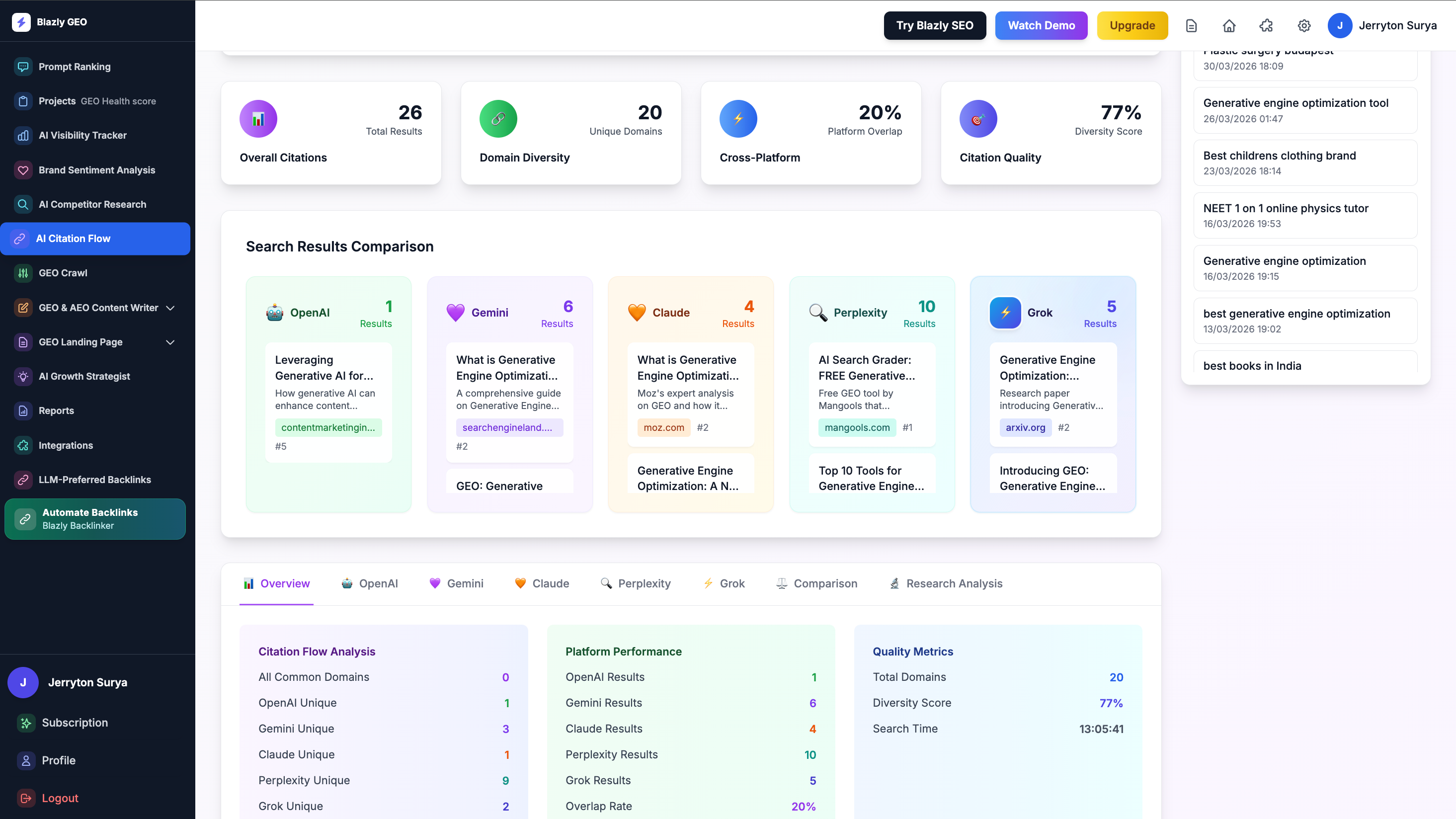
Task: Open the Brand Sentiment Analysis heart icon
Action: point(23,170)
